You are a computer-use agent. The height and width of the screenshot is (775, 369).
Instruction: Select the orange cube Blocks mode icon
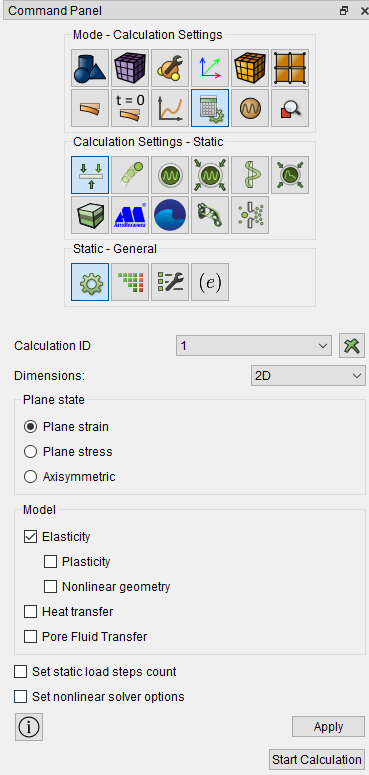tap(250, 68)
